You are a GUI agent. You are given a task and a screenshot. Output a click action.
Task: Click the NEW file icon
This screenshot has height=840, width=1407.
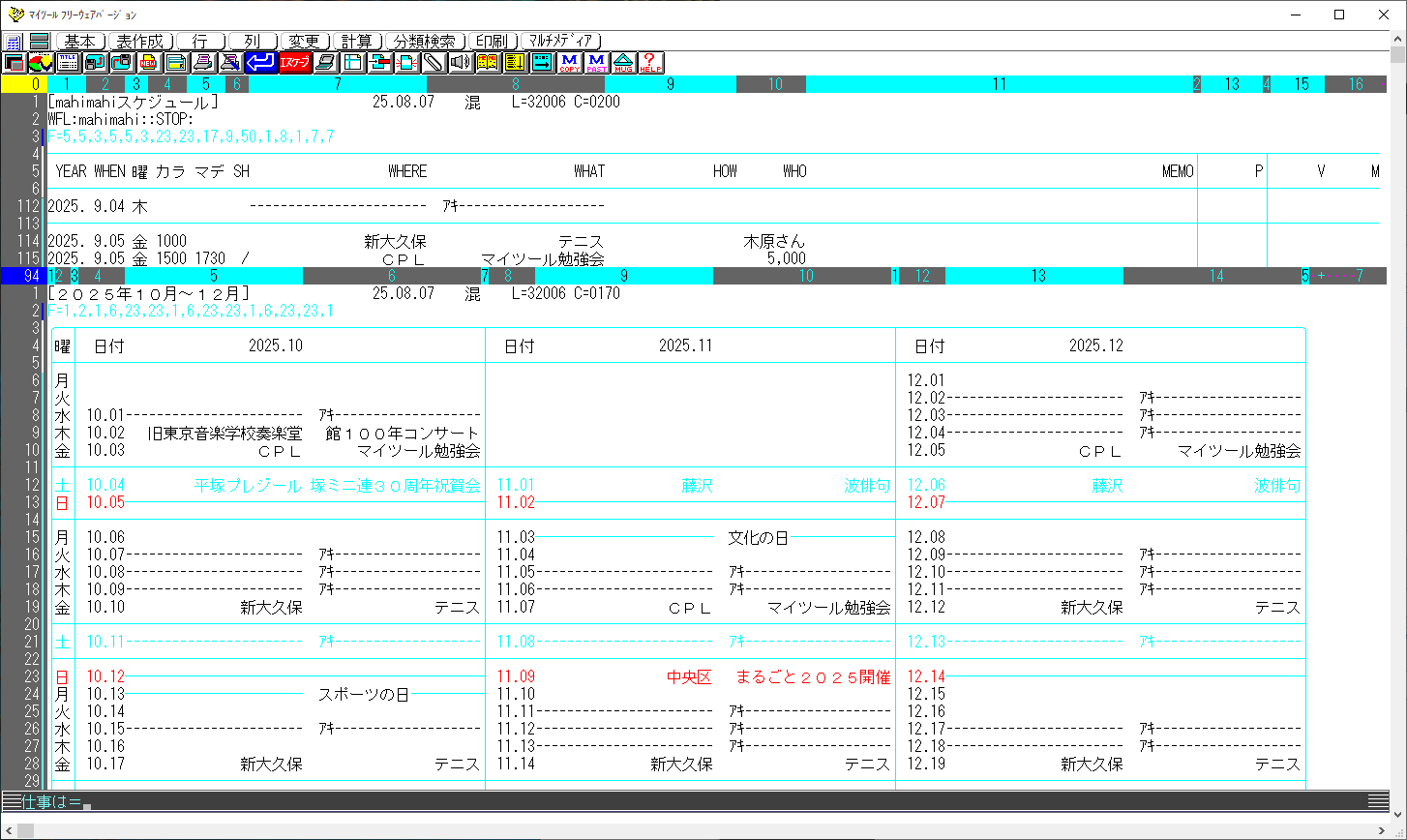(150, 63)
